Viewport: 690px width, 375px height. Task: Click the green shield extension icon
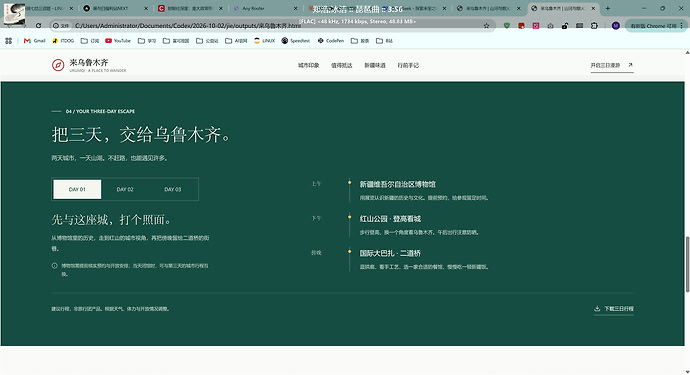coord(507,26)
